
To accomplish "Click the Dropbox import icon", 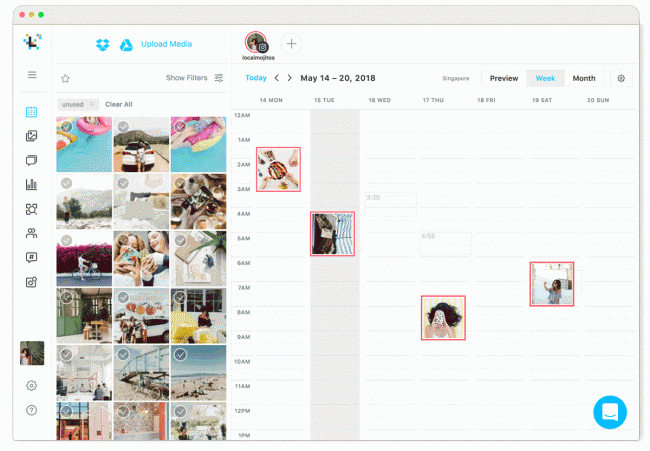I will tap(102, 44).
